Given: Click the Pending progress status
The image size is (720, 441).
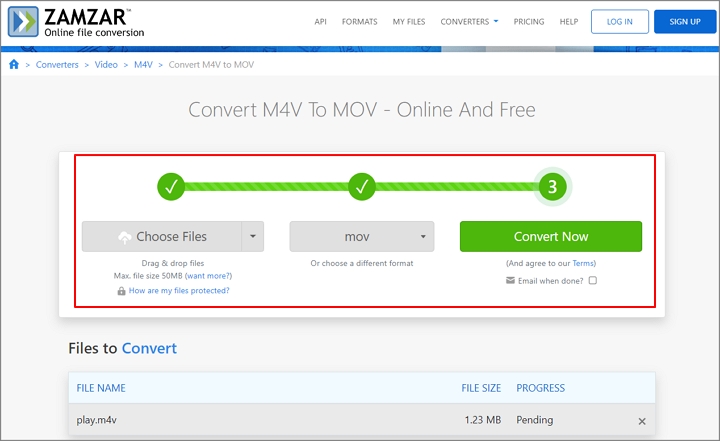Looking at the screenshot, I should (x=534, y=420).
